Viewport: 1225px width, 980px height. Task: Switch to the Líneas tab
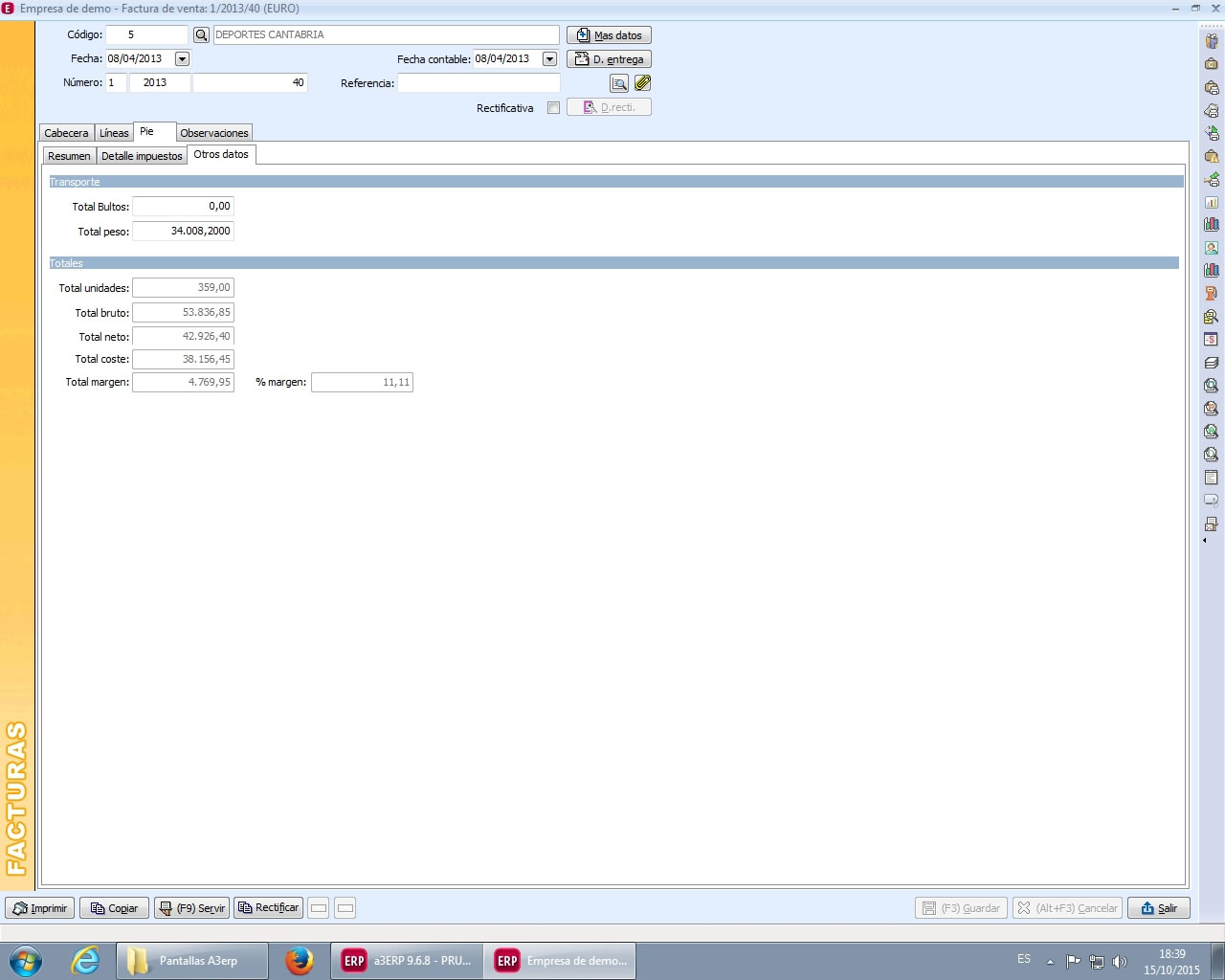114,133
